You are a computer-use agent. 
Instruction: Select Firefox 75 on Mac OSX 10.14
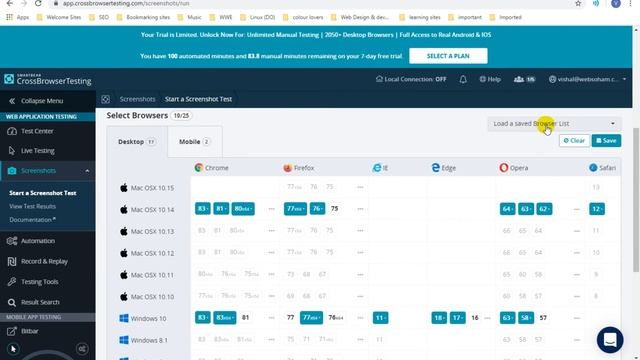click(x=334, y=209)
